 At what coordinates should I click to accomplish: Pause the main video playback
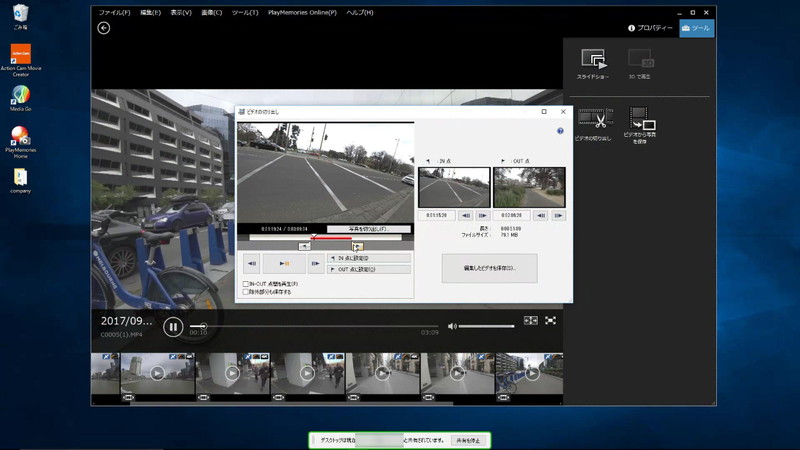[173, 327]
